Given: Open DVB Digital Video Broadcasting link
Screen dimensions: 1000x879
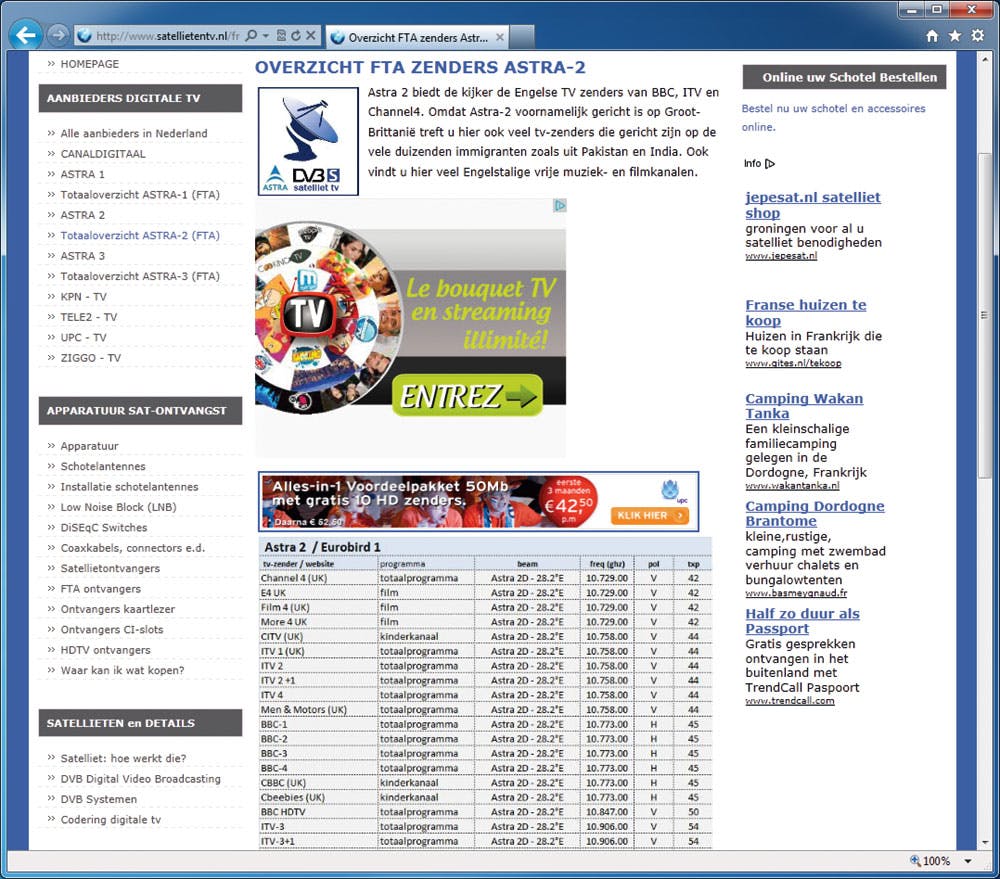Looking at the screenshot, I should [x=140, y=779].
